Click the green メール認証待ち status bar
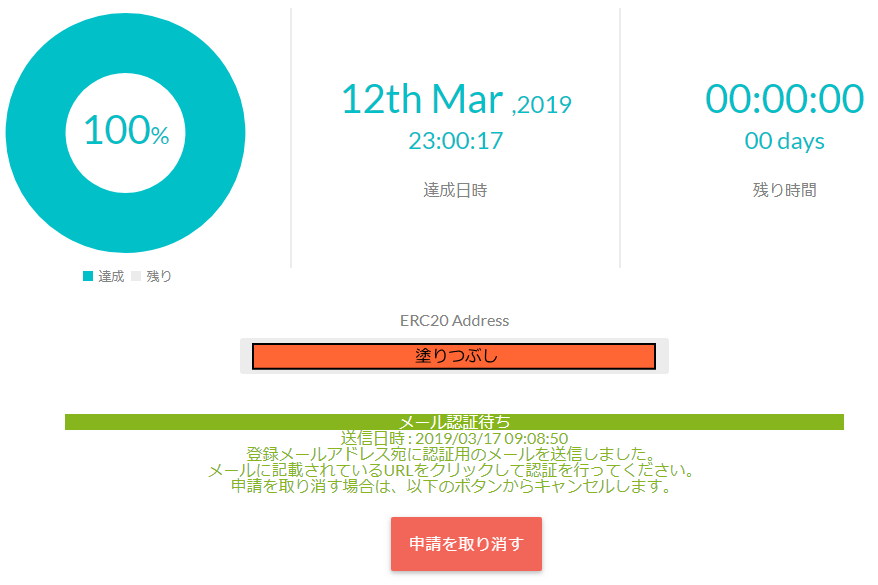The height and width of the screenshot is (585, 878). click(454, 422)
